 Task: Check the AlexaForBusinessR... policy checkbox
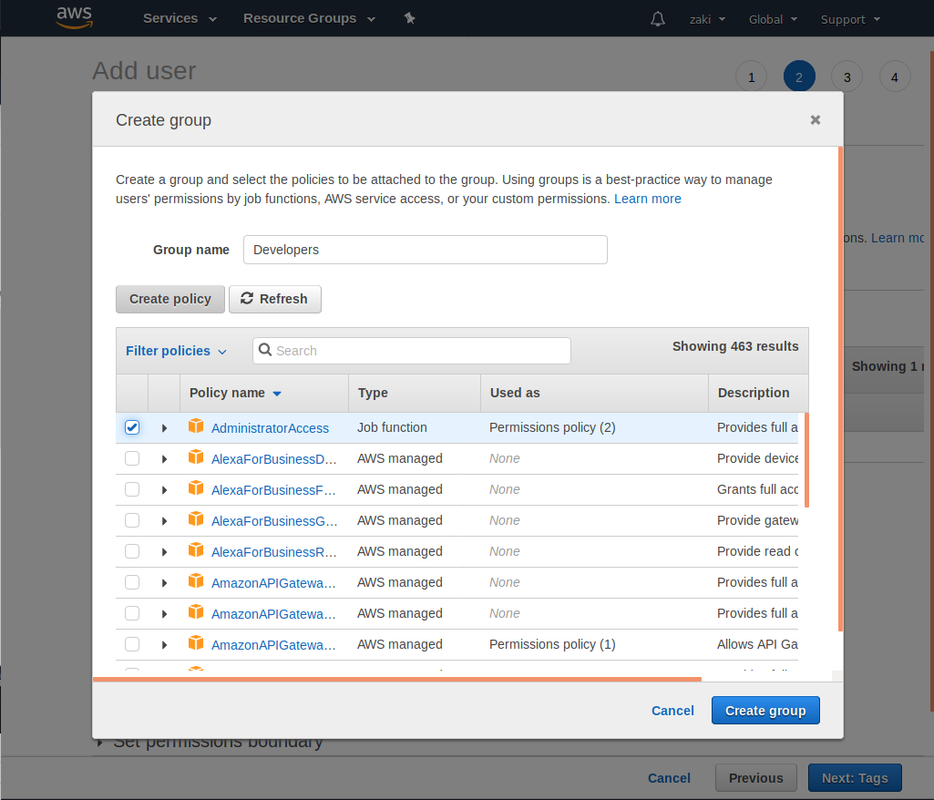[132, 551]
